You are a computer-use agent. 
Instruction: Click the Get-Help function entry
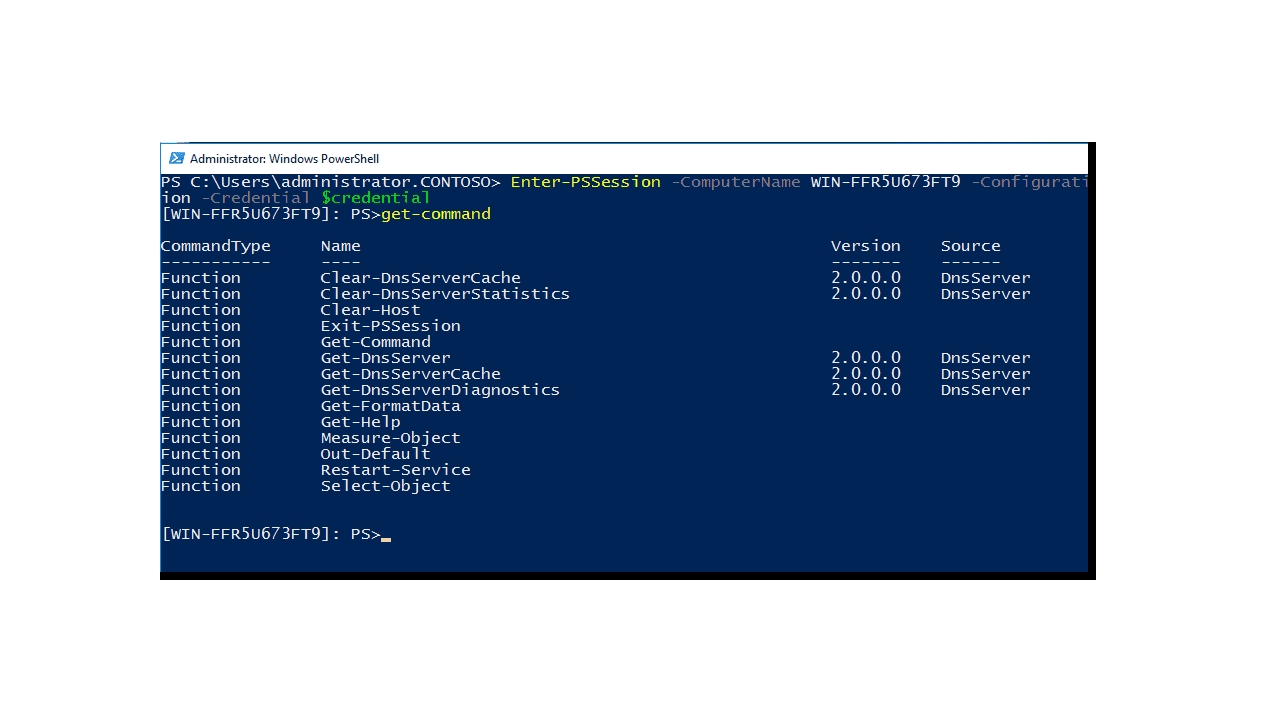click(360, 422)
